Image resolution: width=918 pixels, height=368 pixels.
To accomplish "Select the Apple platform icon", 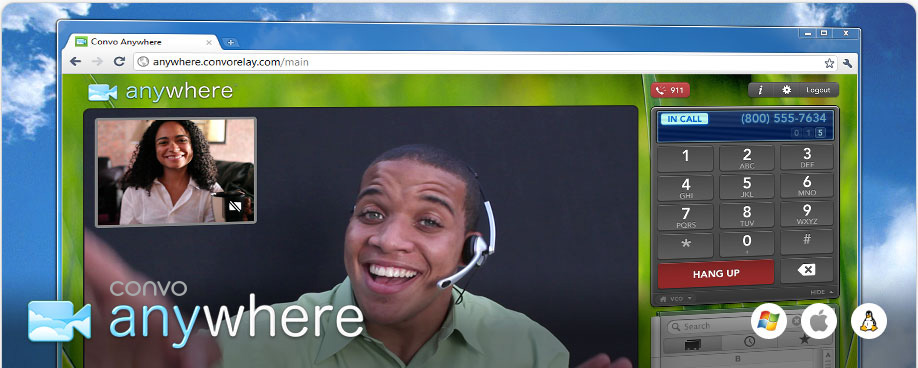I will point(818,321).
